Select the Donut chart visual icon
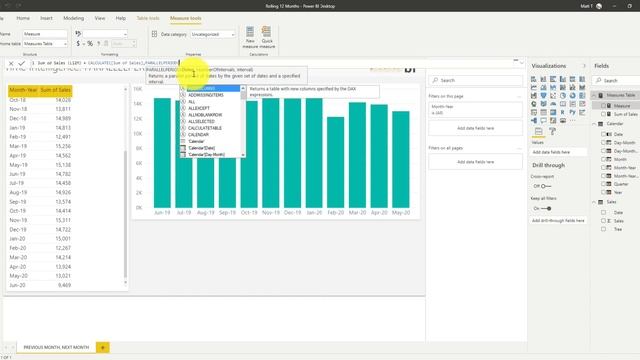The width and height of the screenshot is (640, 360). point(572,96)
